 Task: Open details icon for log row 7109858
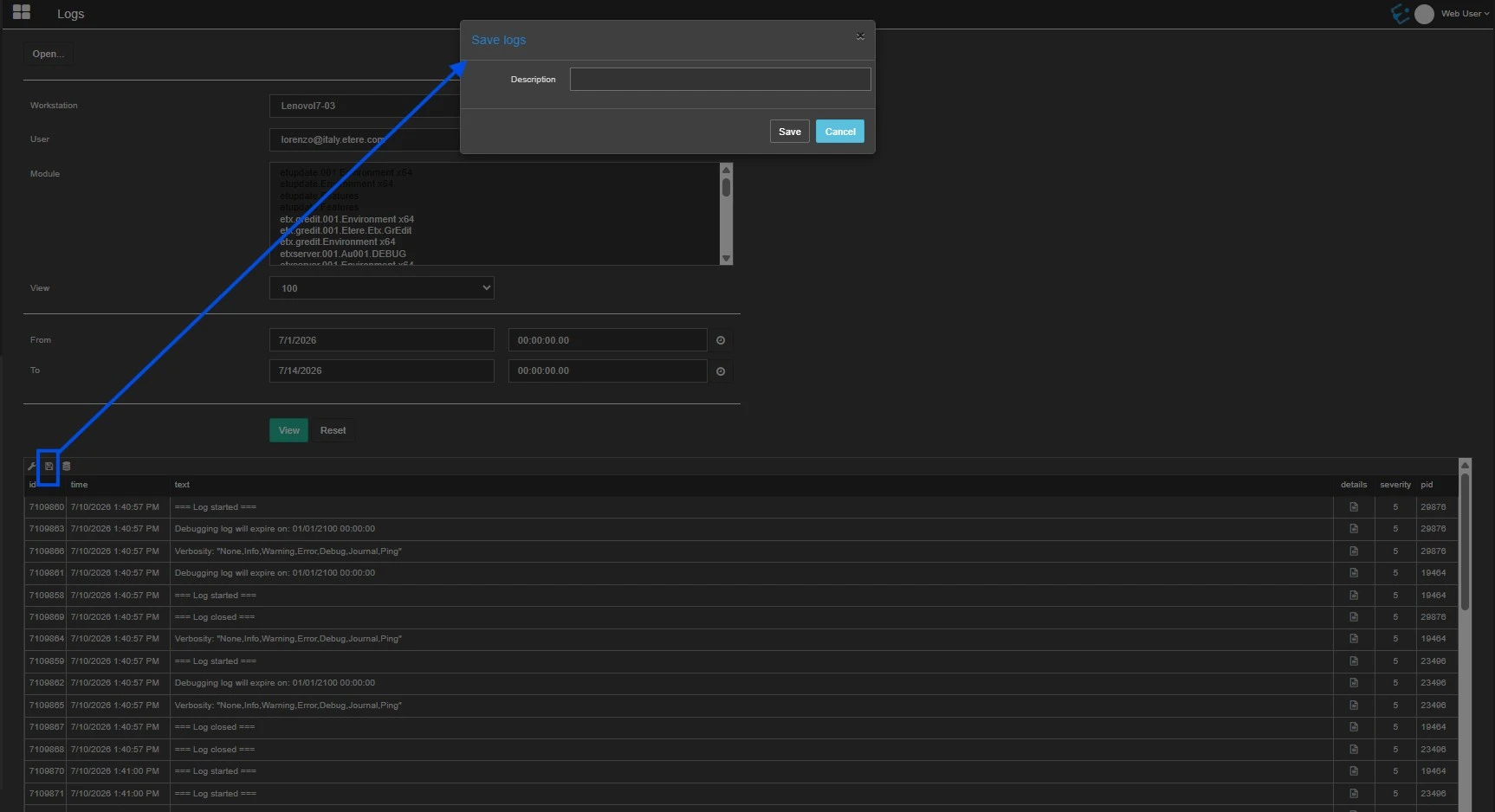point(1354,596)
